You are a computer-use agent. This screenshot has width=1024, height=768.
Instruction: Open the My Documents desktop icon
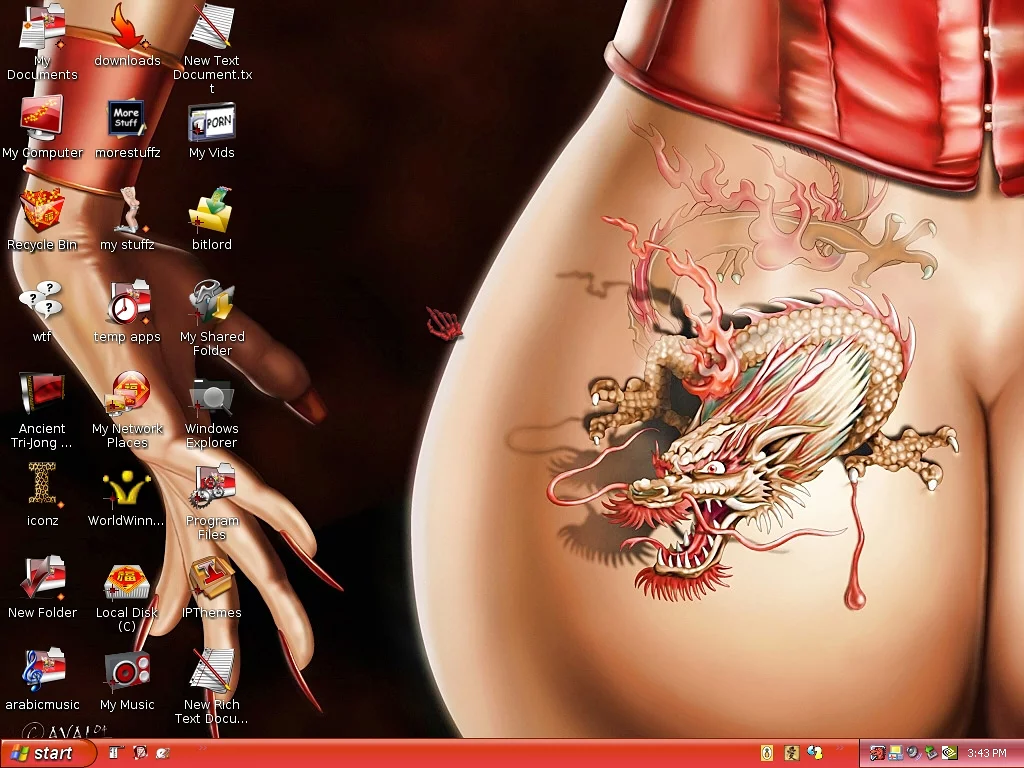(42, 30)
